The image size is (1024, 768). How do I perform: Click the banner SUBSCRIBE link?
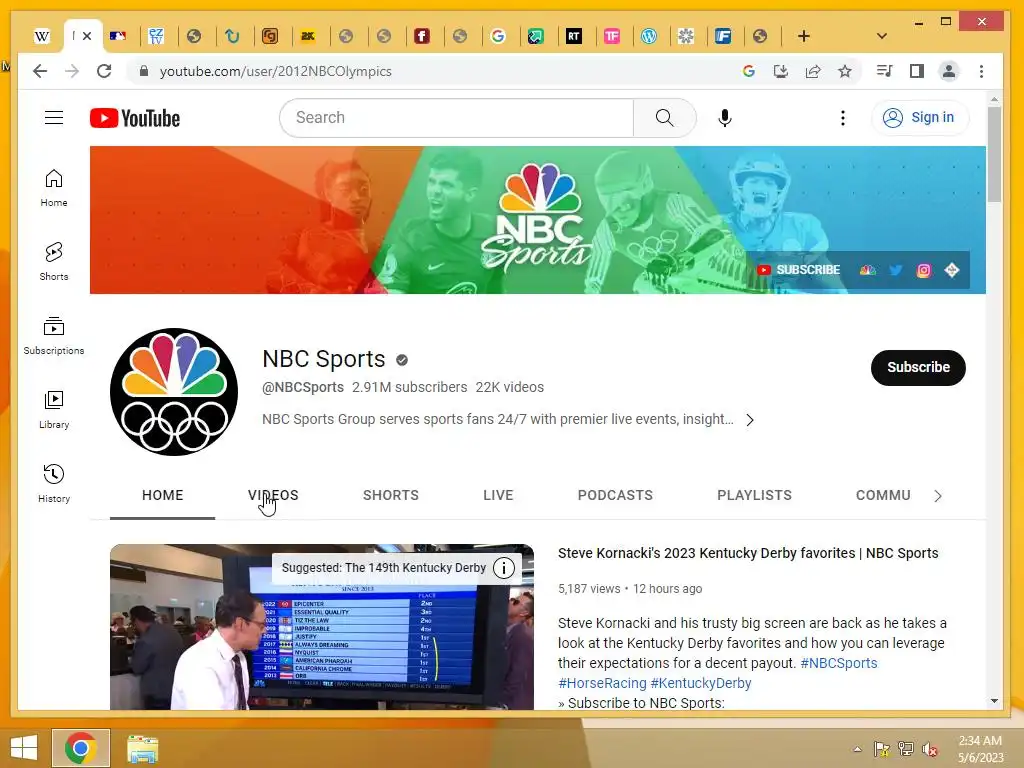[799, 270]
